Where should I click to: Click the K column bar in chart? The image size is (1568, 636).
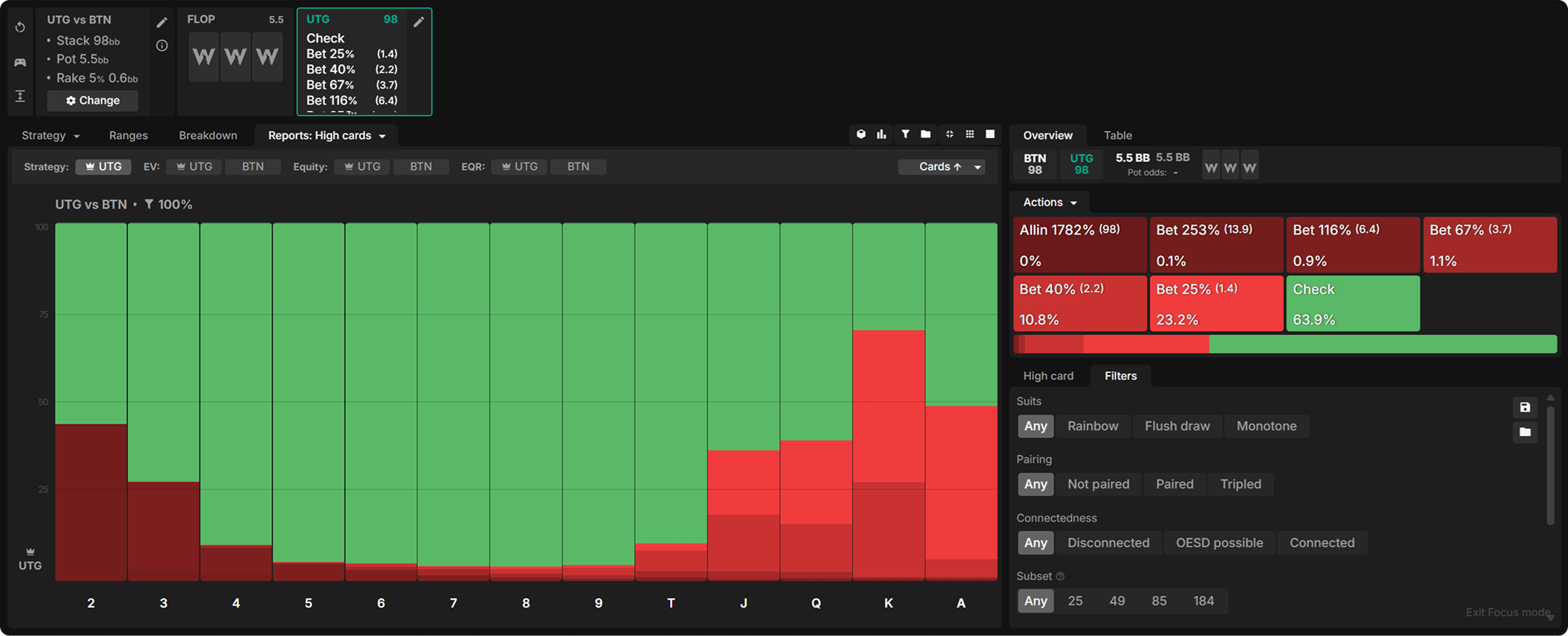(x=888, y=420)
